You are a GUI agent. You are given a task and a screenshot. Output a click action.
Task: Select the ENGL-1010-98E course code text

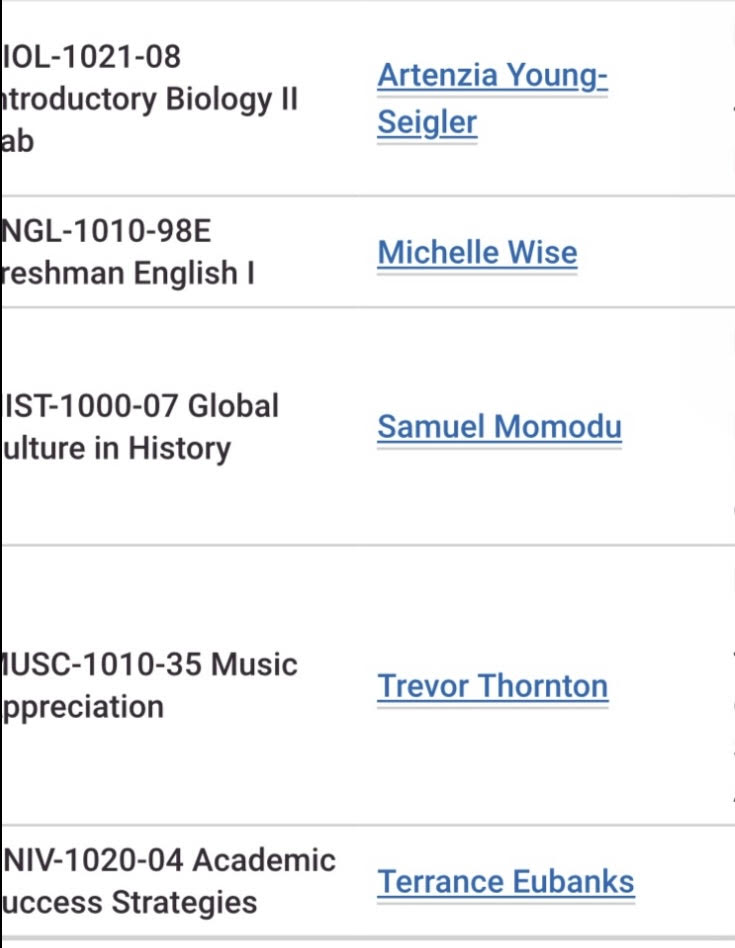(107, 230)
